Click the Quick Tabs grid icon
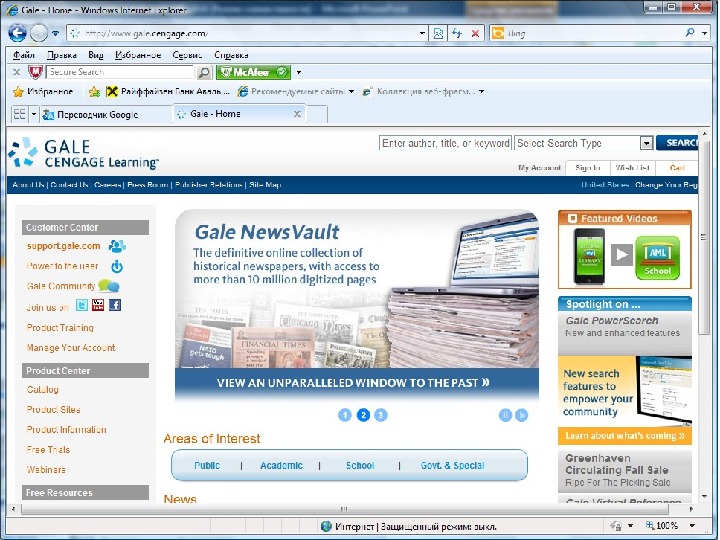The height and width of the screenshot is (540, 720). pyautogui.click(x=20, y=114)
